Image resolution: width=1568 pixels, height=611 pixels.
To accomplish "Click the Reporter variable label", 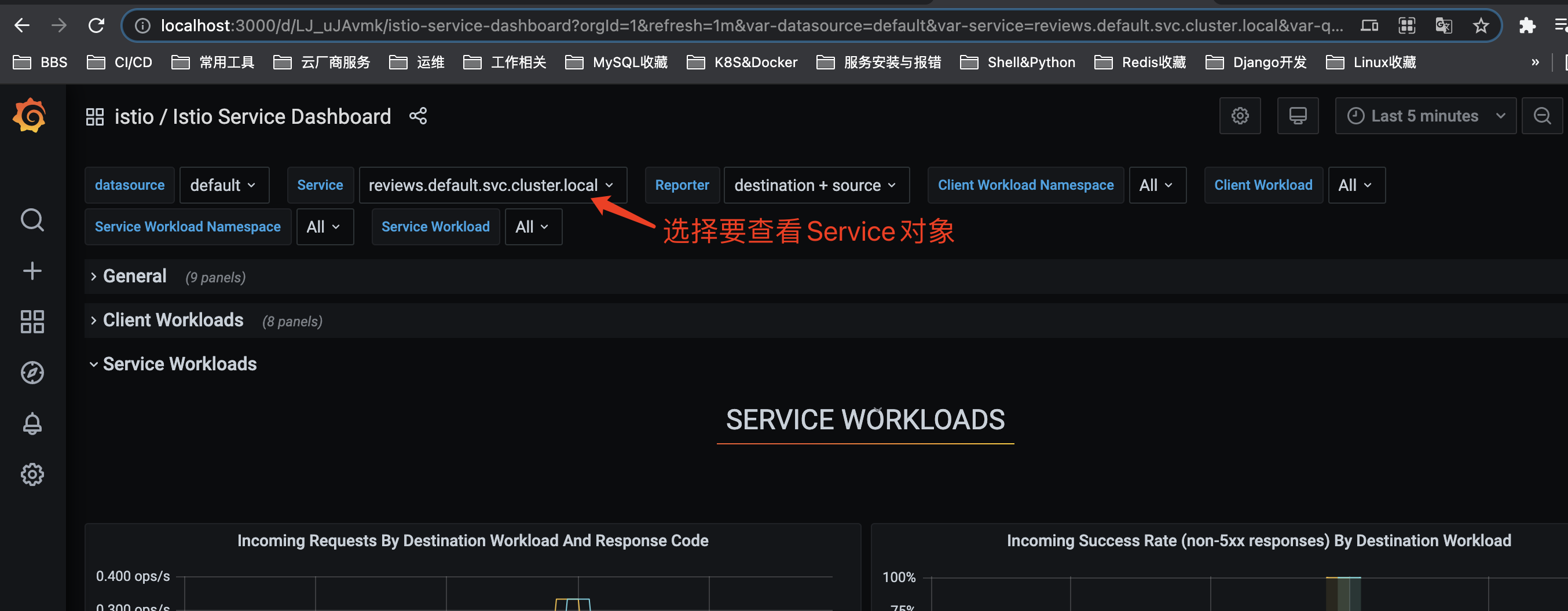I will (682, 185).
